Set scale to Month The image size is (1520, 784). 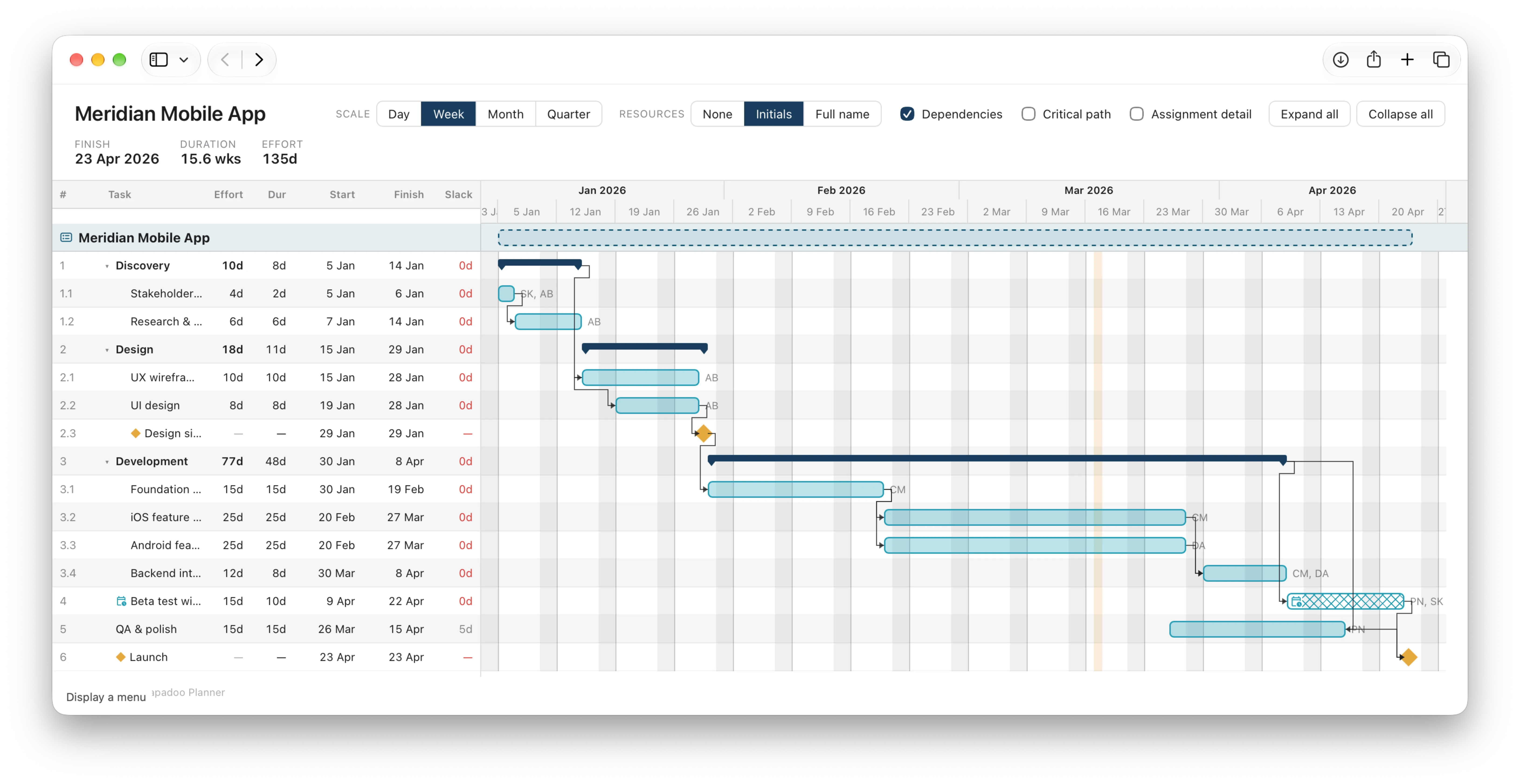505,114
